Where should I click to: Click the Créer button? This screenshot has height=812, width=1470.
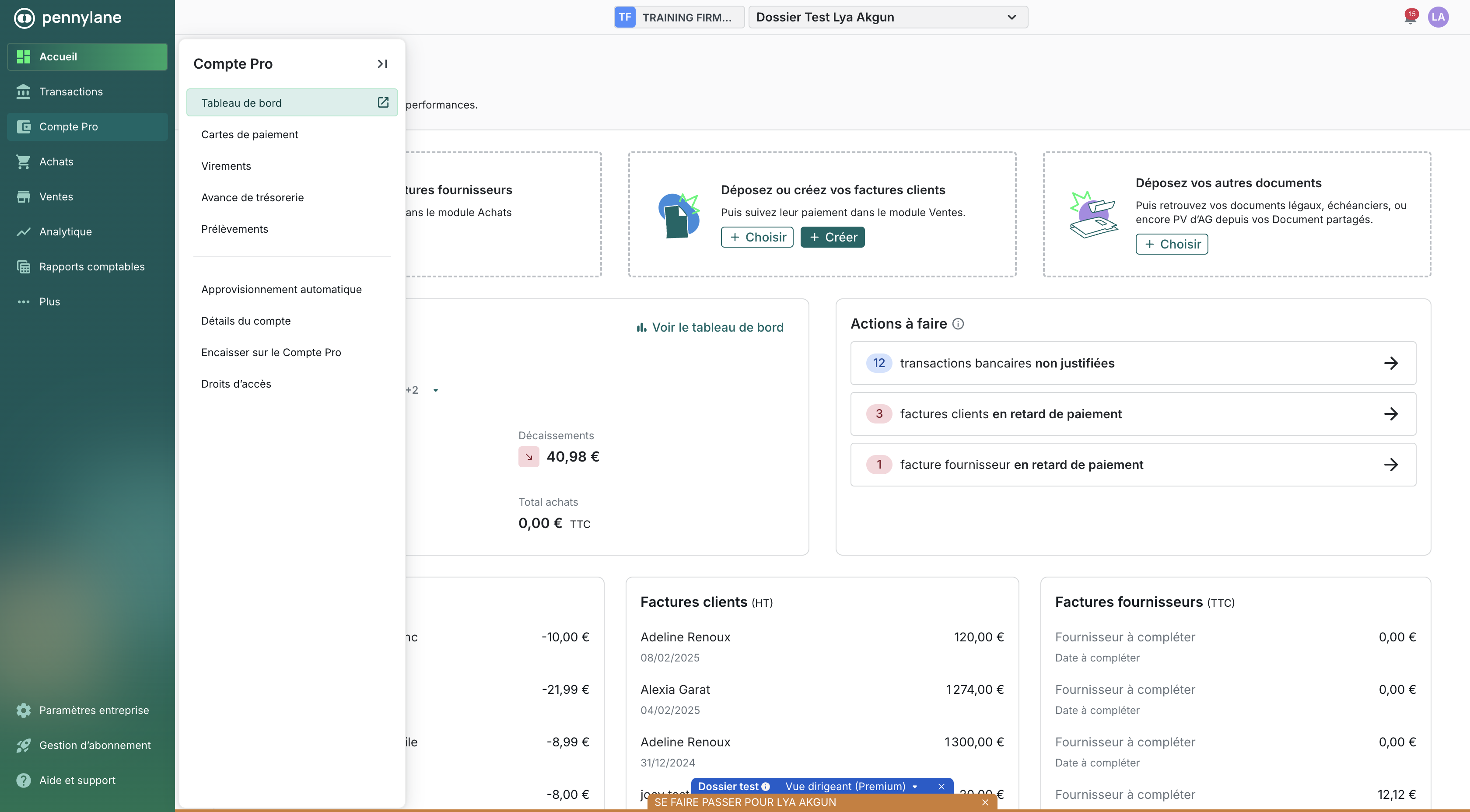coord(833,238)
